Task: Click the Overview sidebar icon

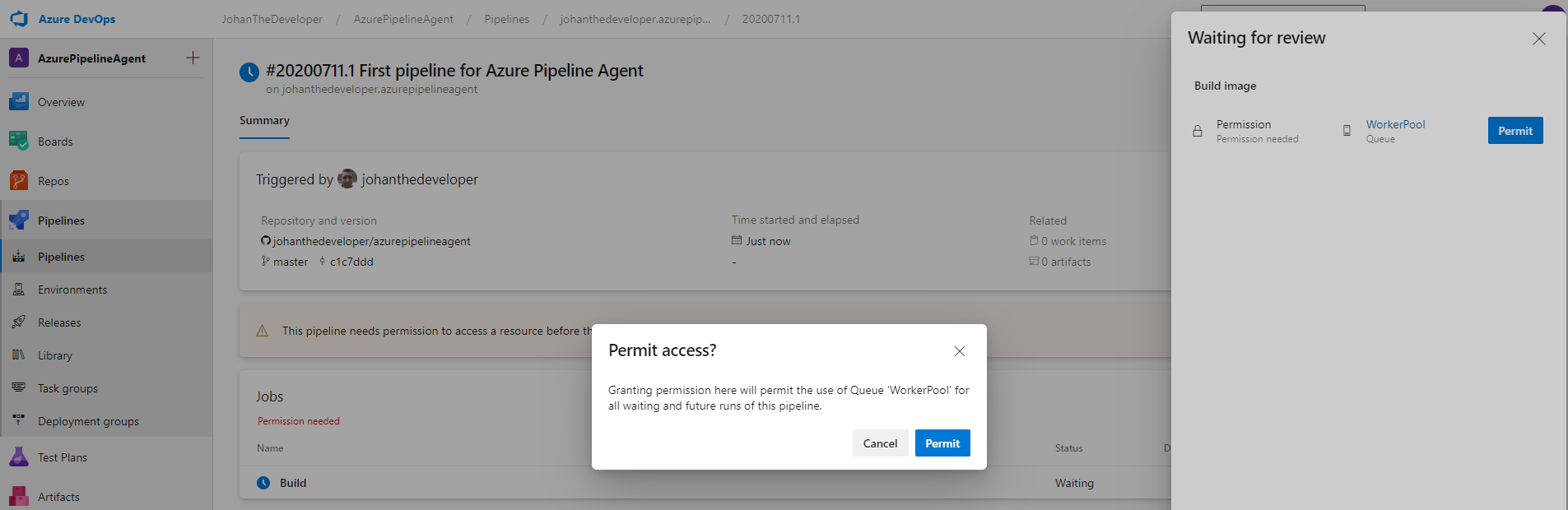Action: (x=19, y=102)
